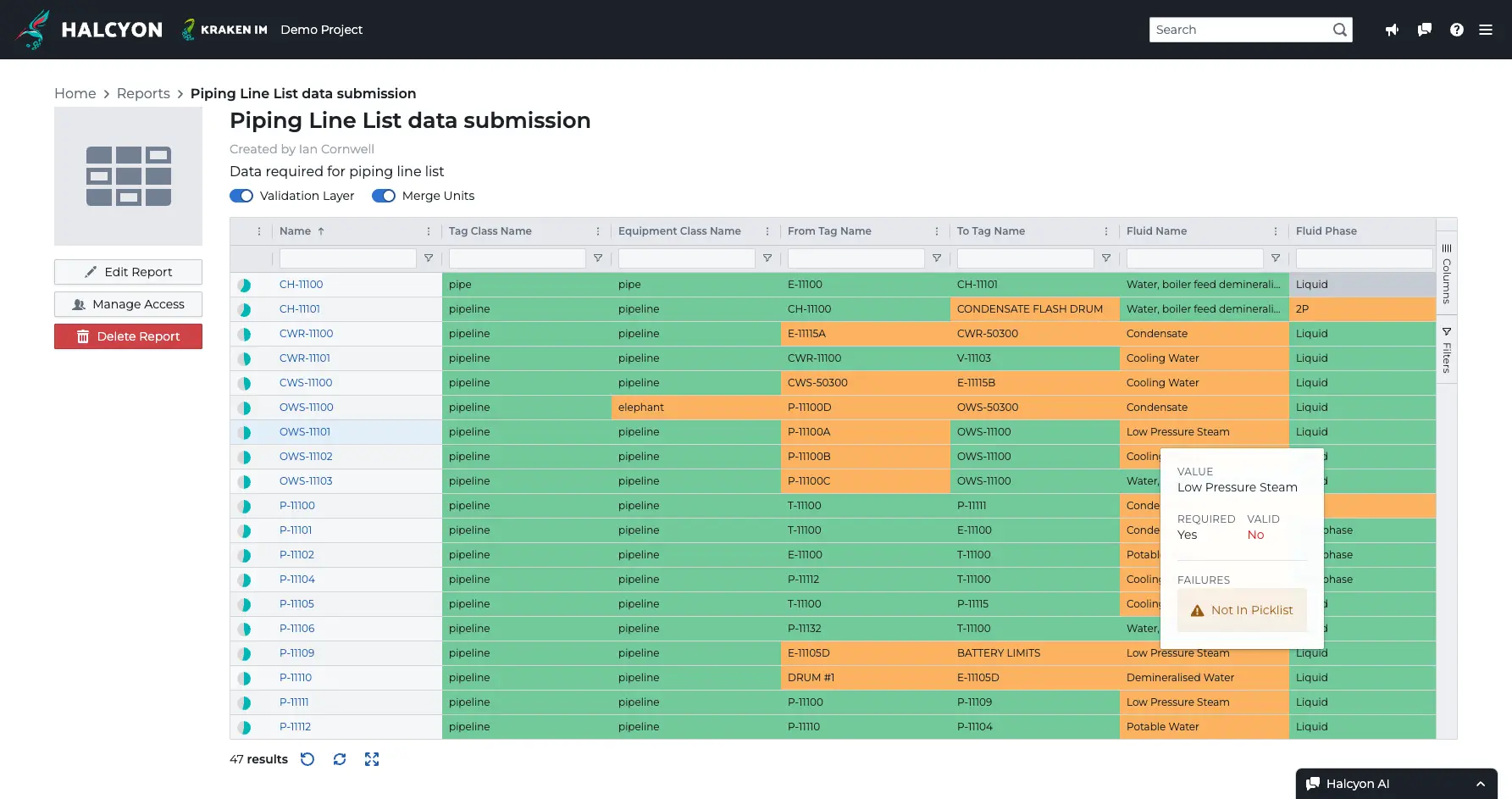
Task: Go to Reports in the breadcrumb
Action: pyautogui.click(x=143, y=93)
